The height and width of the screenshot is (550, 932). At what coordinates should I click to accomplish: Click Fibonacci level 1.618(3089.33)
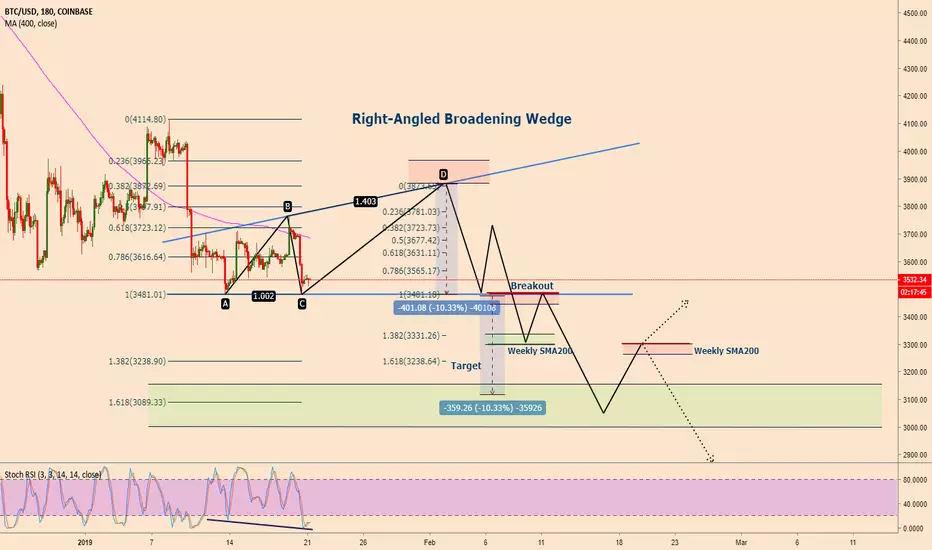point(137,403)
